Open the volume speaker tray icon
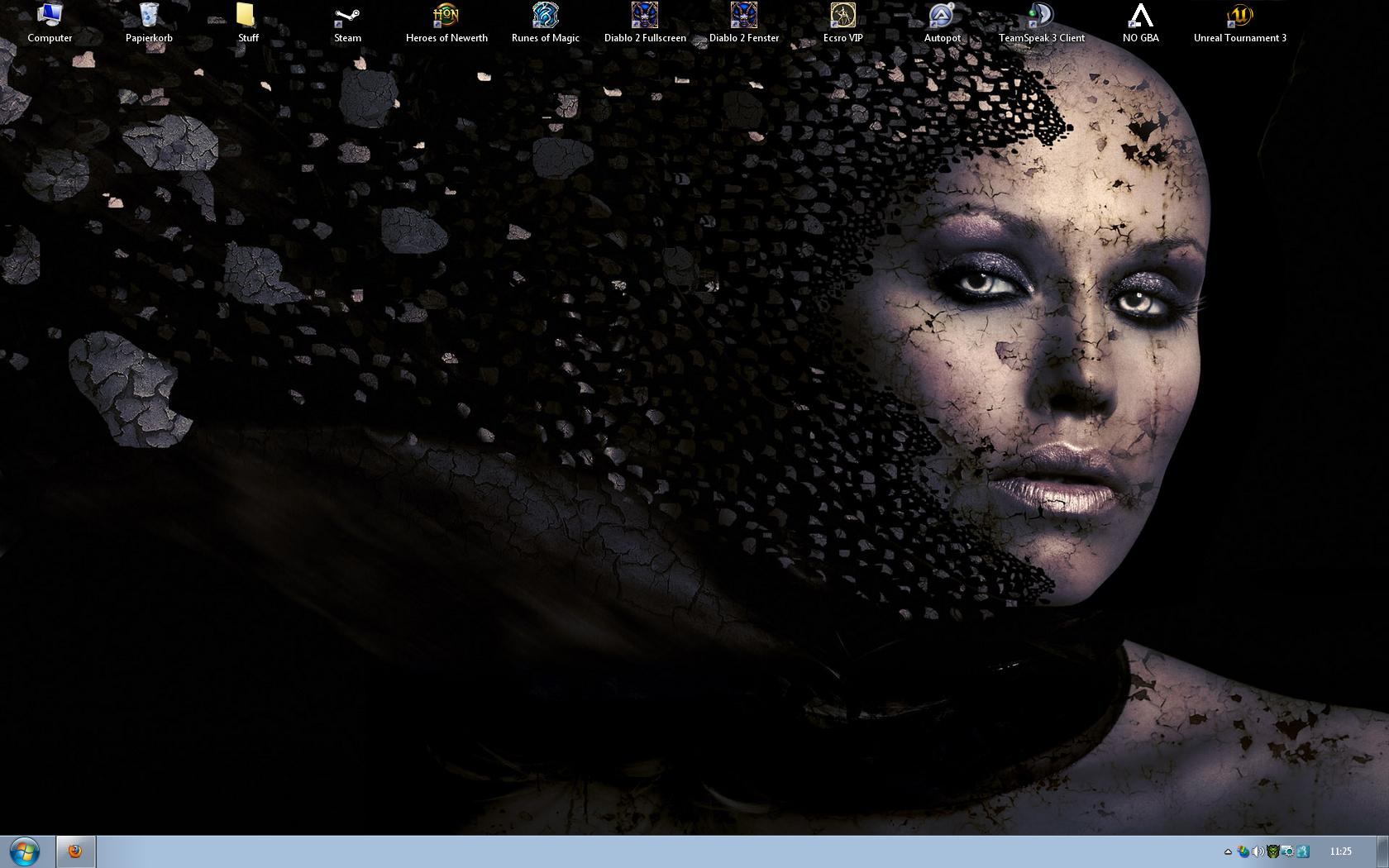The width and height of the screenshot is (1389, 868). click(1258, 851)
